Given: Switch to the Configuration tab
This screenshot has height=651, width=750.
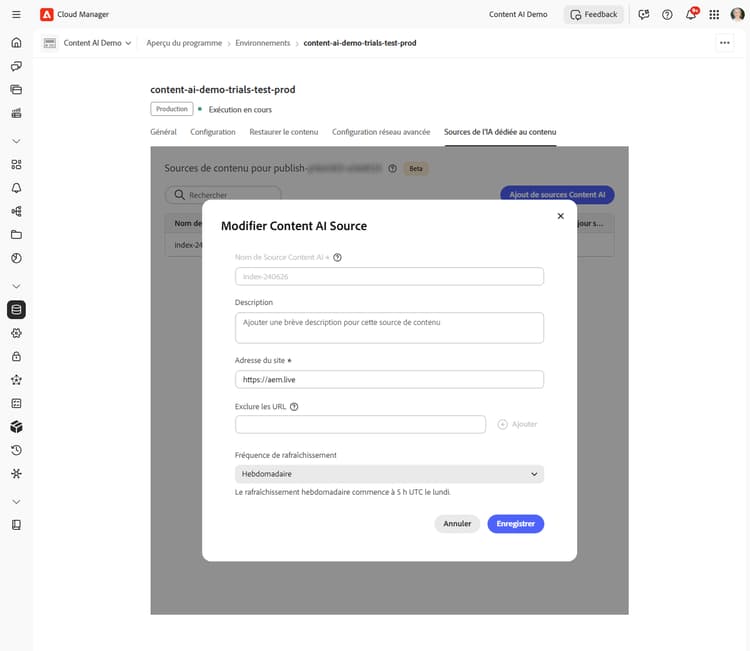Looking at the screenshot, I should (x=213, y=132).
